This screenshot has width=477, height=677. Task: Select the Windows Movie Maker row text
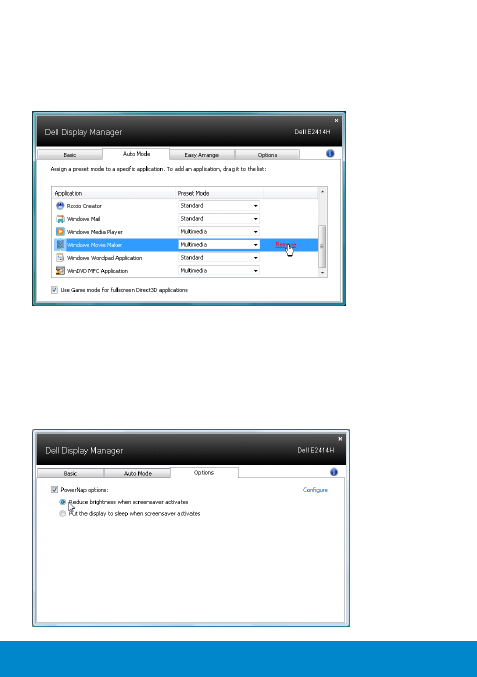coord(95,245)
